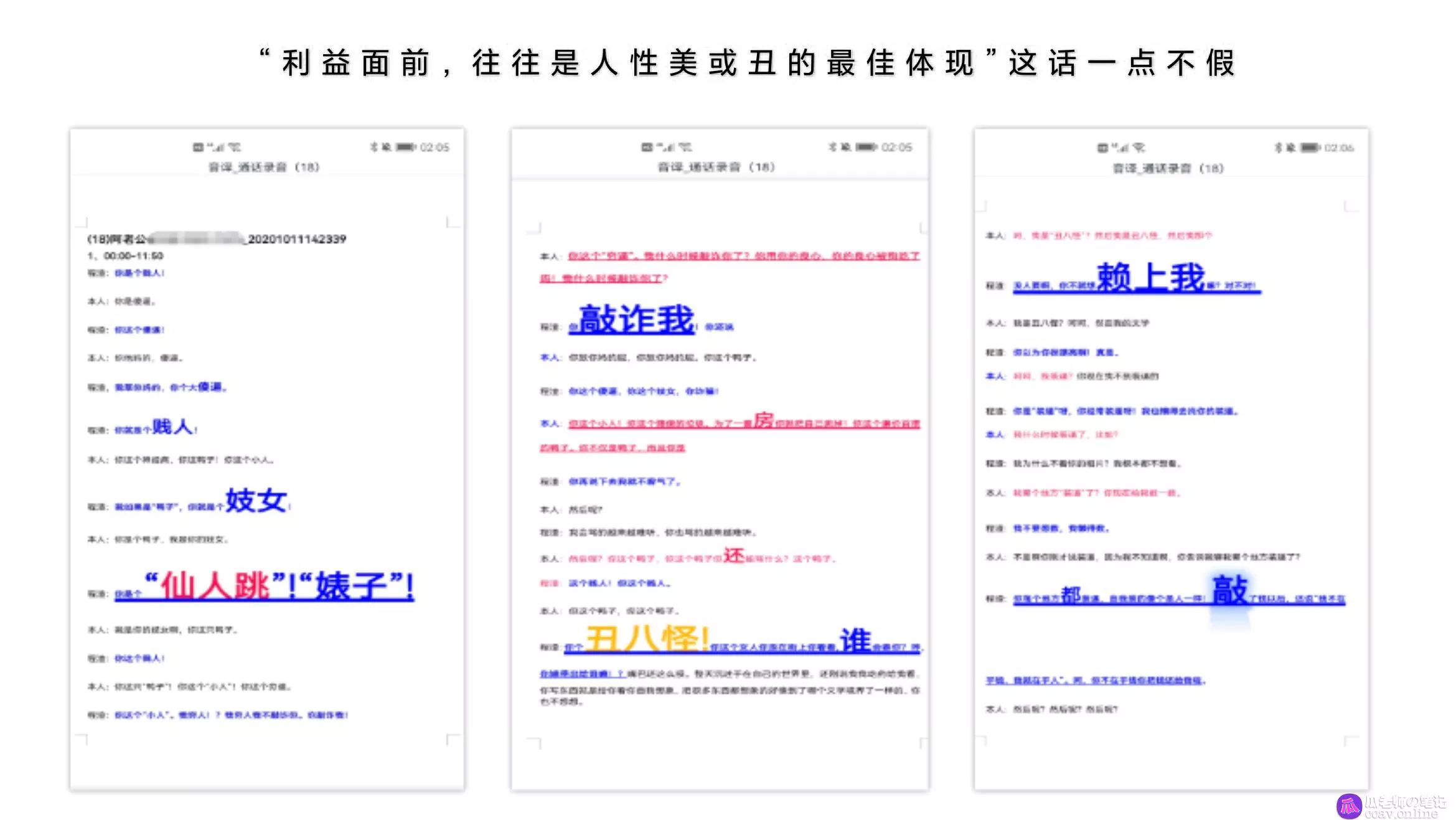Click the signal bars in left phone screenshot

coord(216,148)
